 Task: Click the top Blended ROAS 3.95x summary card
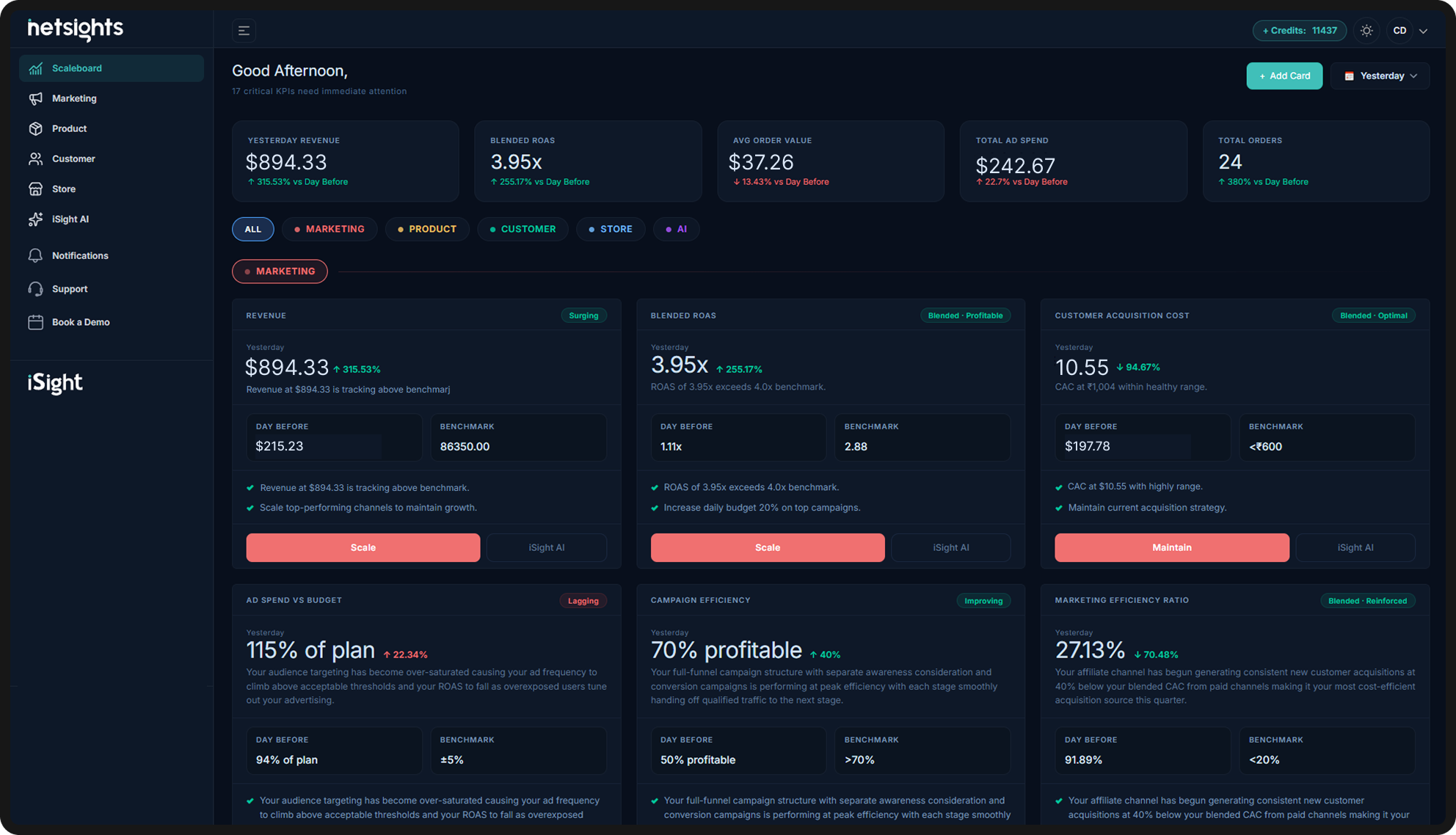point(588,161)
